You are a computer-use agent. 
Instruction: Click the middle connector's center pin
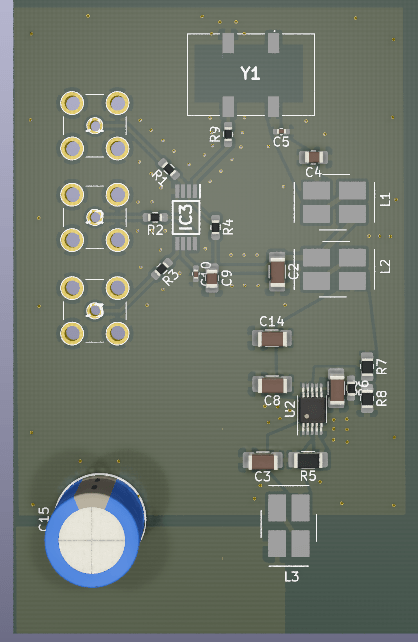(x=95, y=217)
